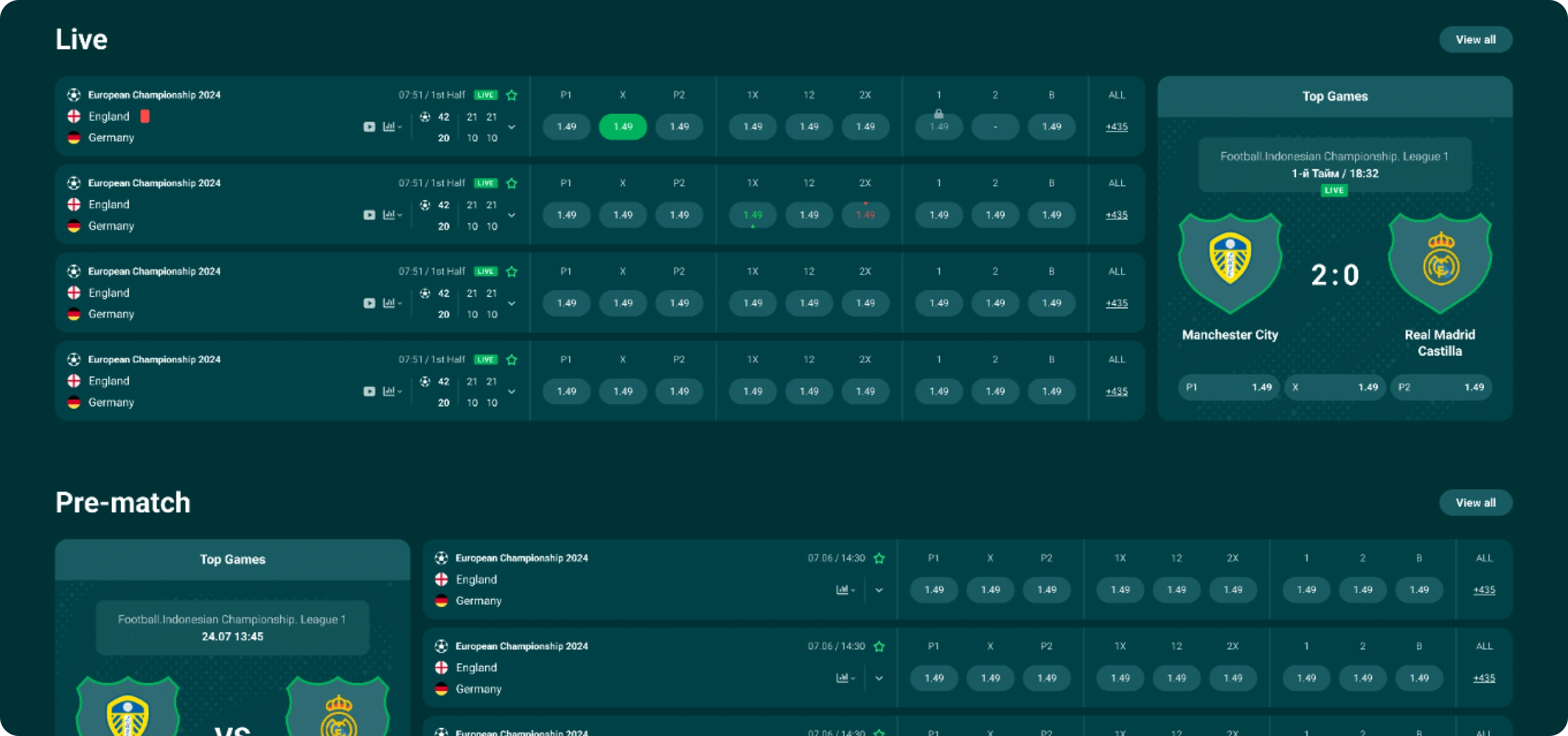Open statistics chart in second live match
The image size is (1568, 736).
coord(389,215)
